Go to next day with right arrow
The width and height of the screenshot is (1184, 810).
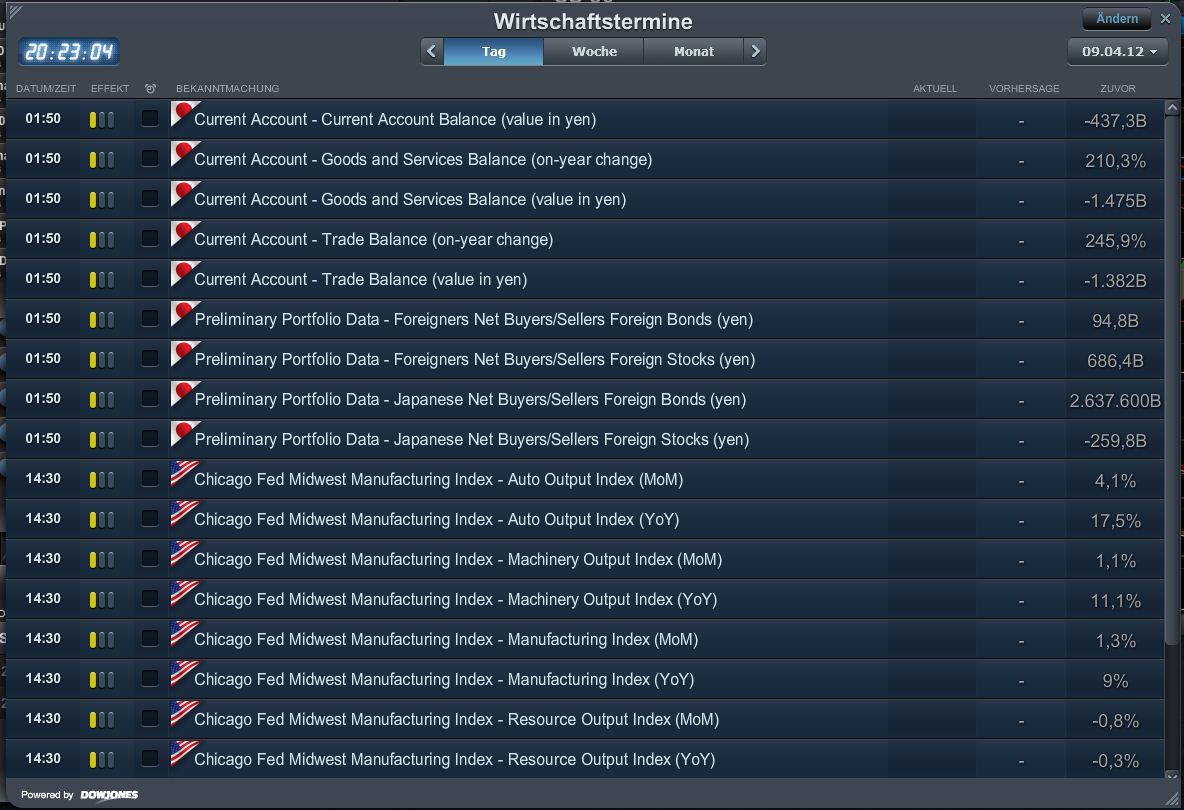coord(755,51)
